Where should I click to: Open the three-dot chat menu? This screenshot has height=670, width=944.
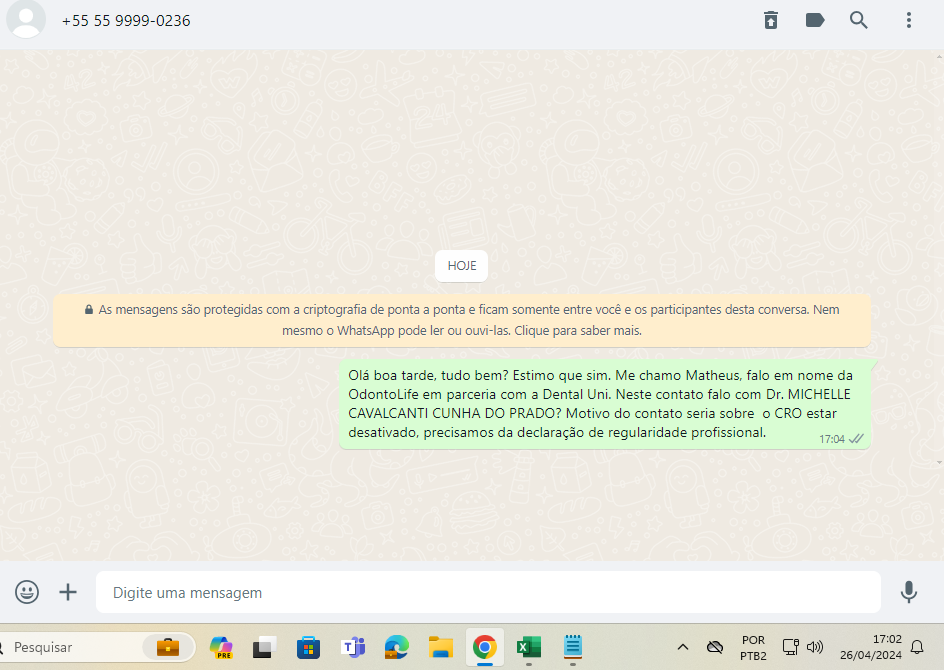[x=908, y=20]
